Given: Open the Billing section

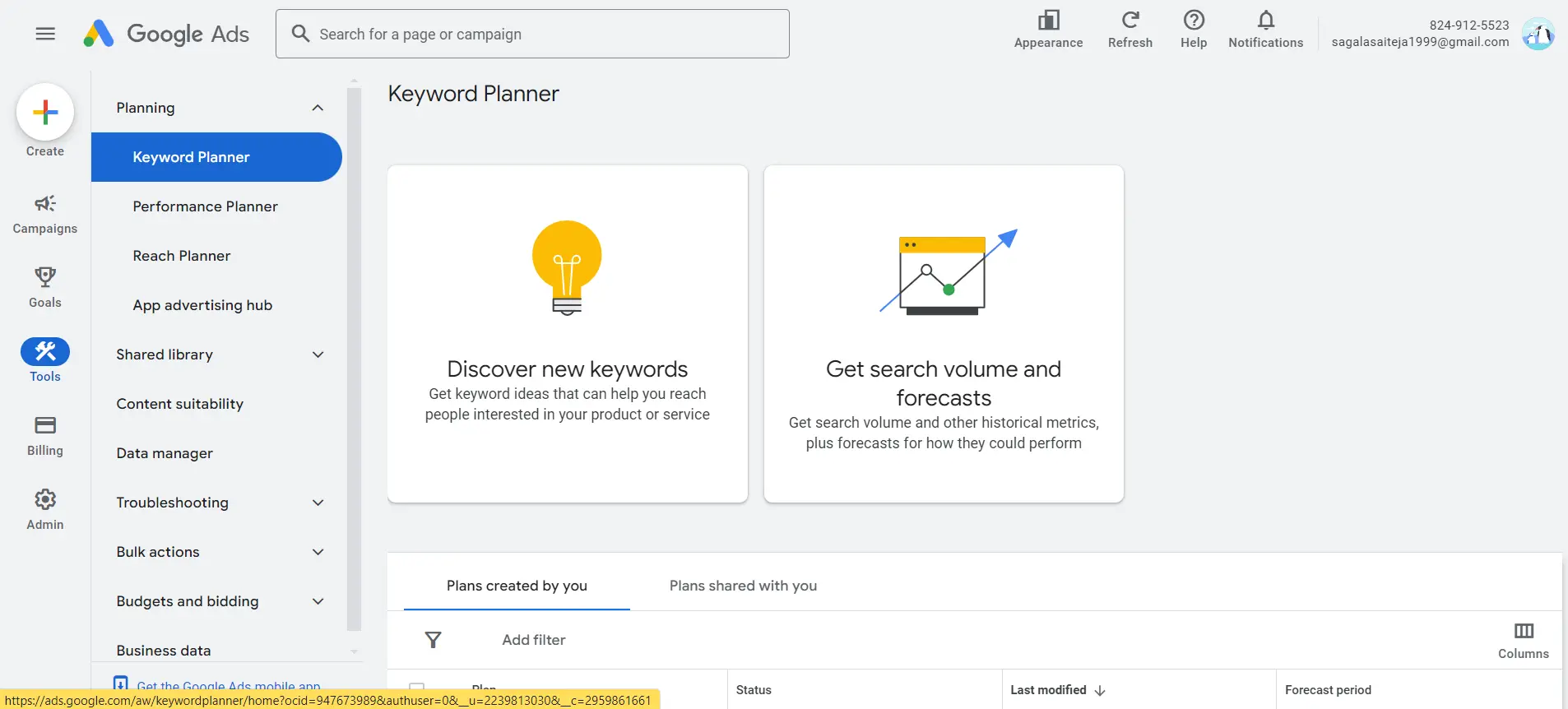Looking at the screenshot, I should (45, 436).
